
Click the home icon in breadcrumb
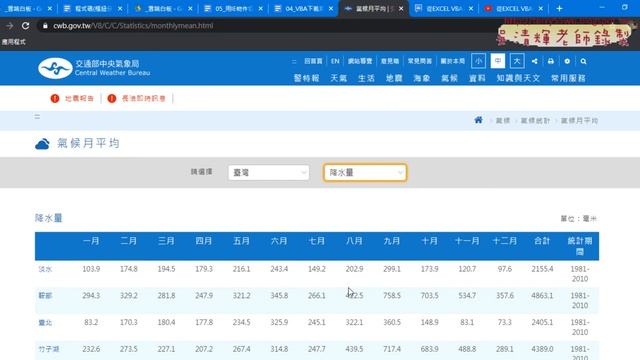[x=478, y=120]
